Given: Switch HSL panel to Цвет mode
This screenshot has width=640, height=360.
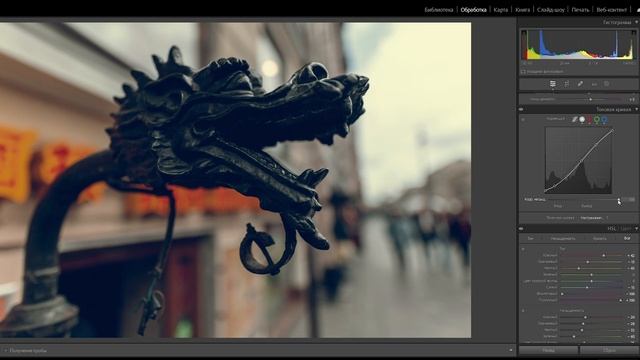Looking at the screenshot, I should click(x=626, y=229).
